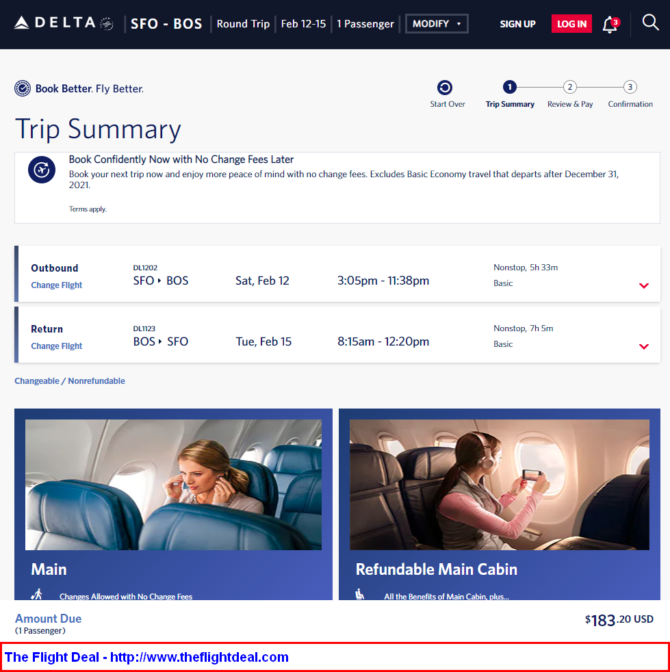The height and width of the screenshot is (672, 670).
Task: Click the LOG IN button
Action: click(571, 24)
